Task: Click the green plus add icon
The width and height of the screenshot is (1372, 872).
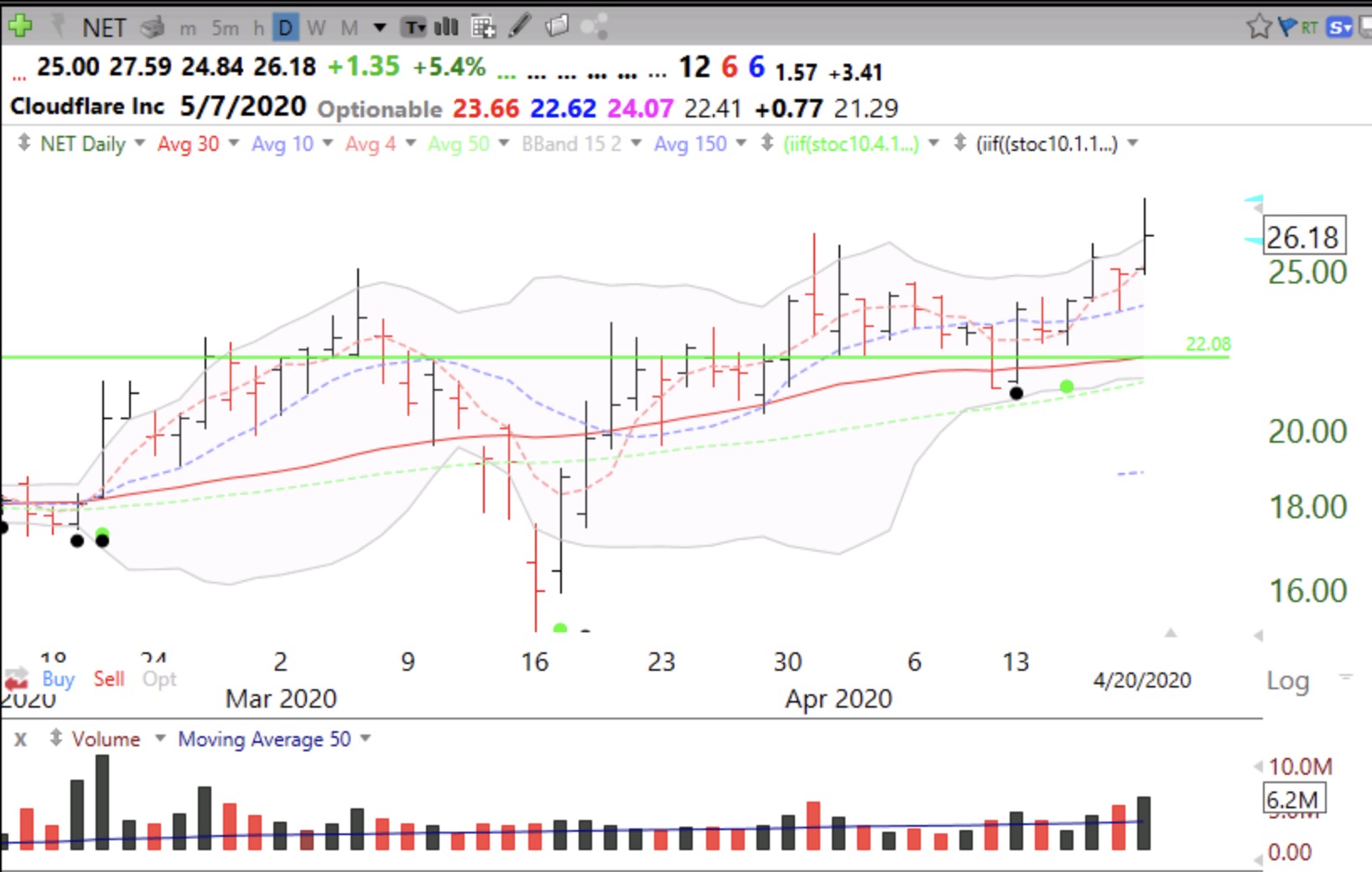Action: [19, 26]
